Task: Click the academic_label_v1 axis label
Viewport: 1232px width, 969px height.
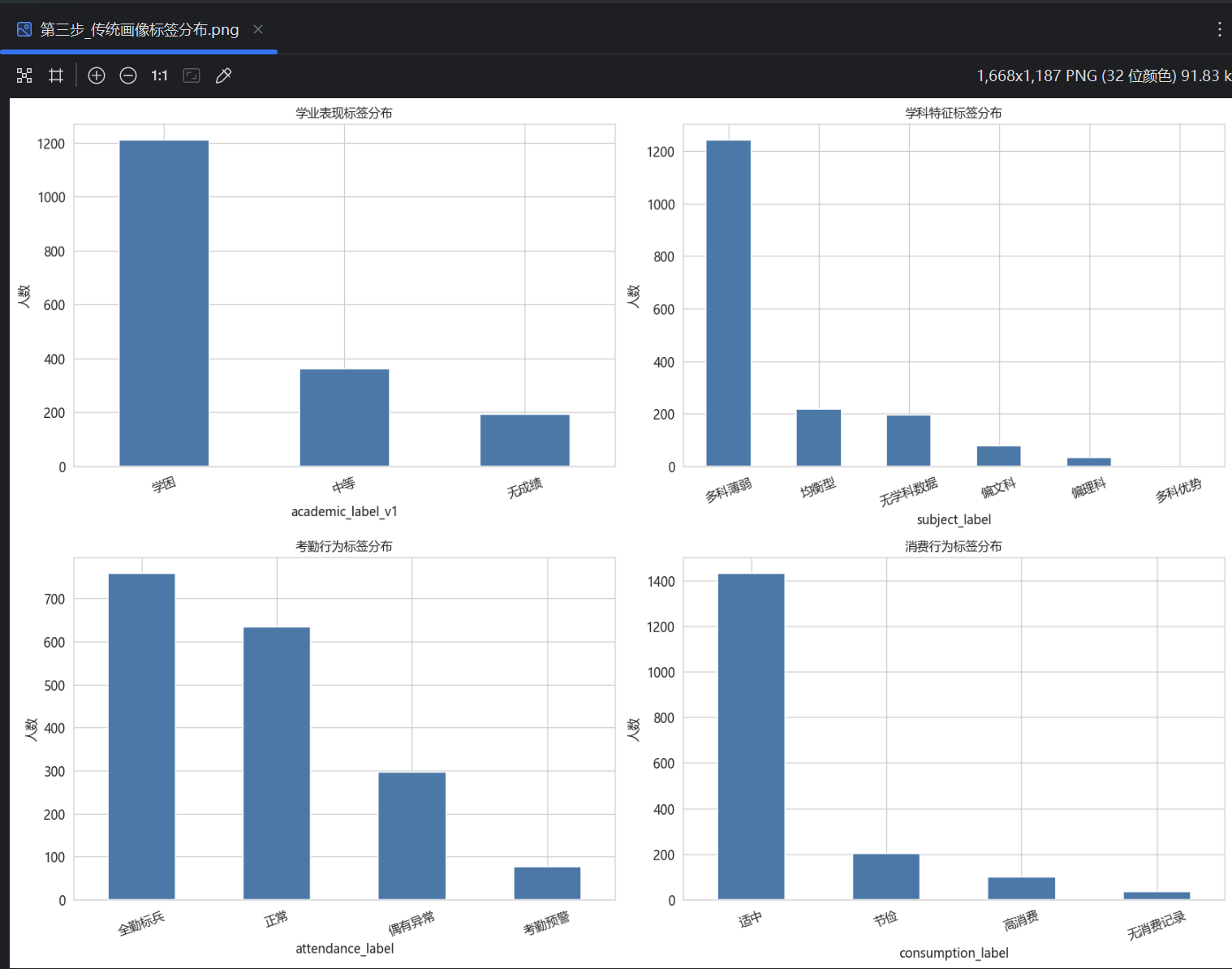Action: (x=344, y=511)
